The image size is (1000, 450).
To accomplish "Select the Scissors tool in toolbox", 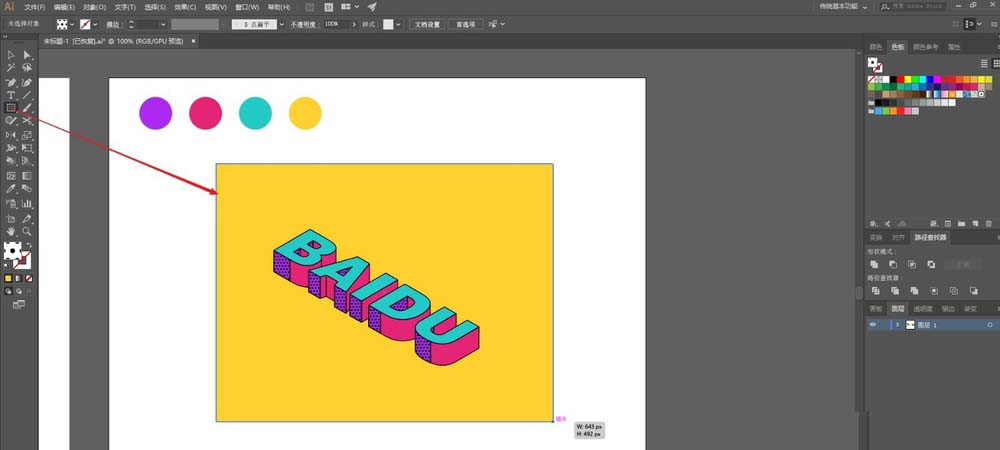I will 27,120.
